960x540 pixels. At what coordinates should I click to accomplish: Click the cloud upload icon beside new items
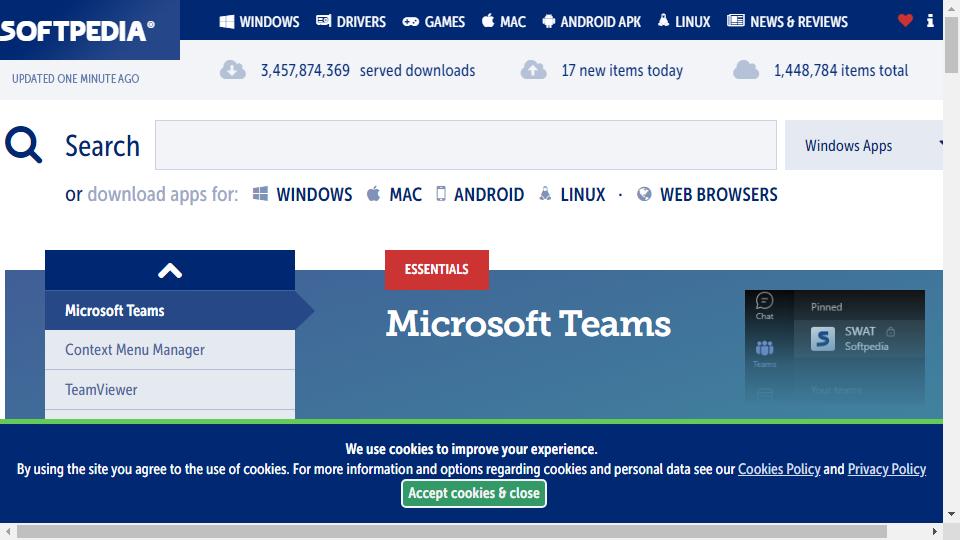click(x=533, y=70)
